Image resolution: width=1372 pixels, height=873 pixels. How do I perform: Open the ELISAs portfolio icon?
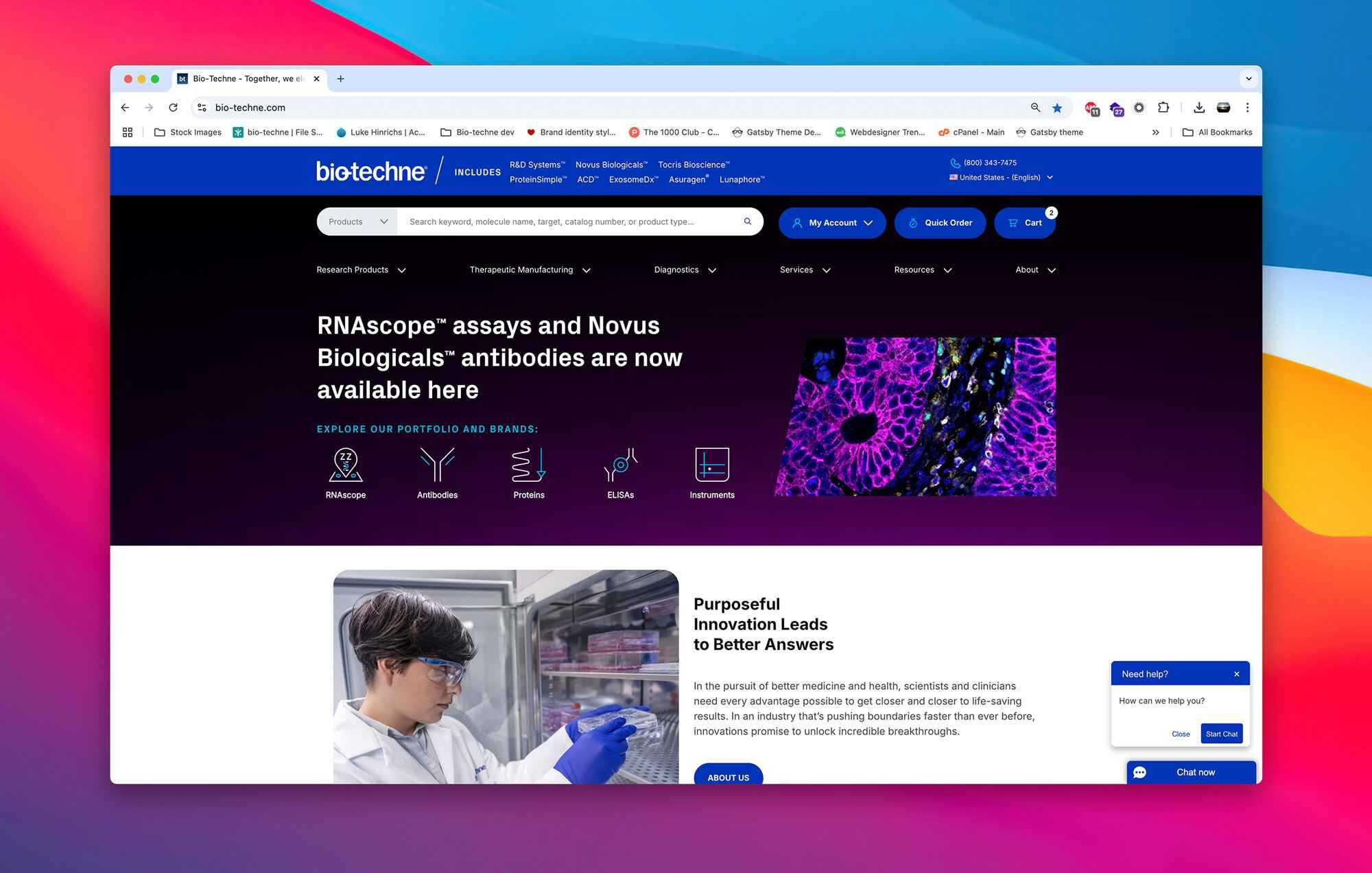pyautogui.click(x=621, y=465)
